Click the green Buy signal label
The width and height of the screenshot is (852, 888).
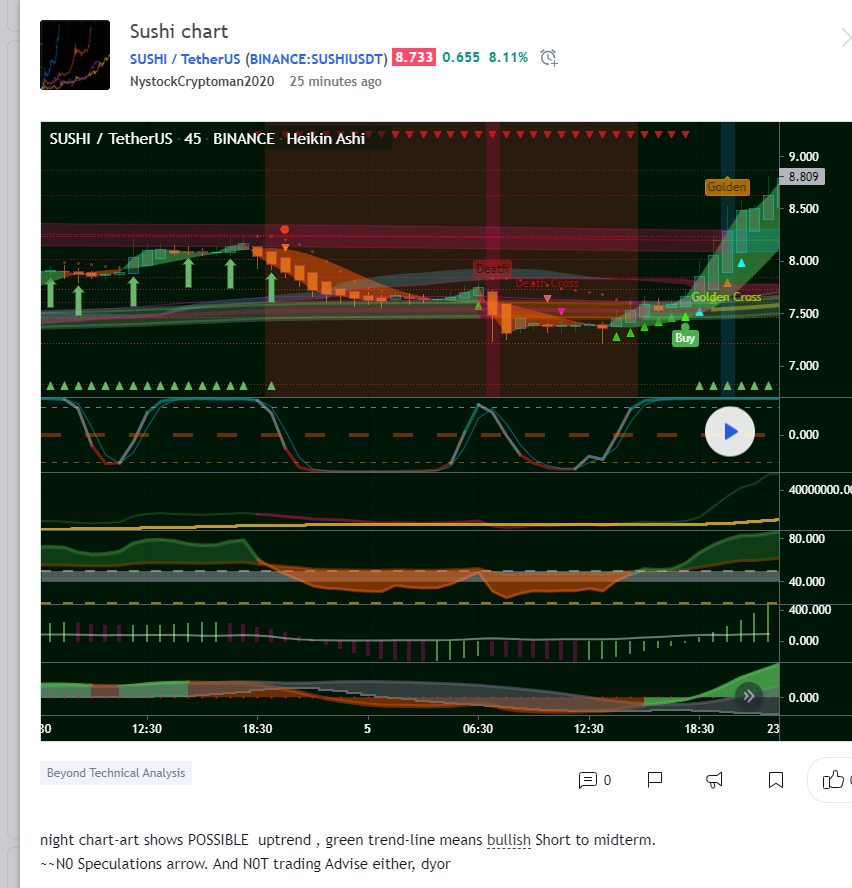(685, 338)
